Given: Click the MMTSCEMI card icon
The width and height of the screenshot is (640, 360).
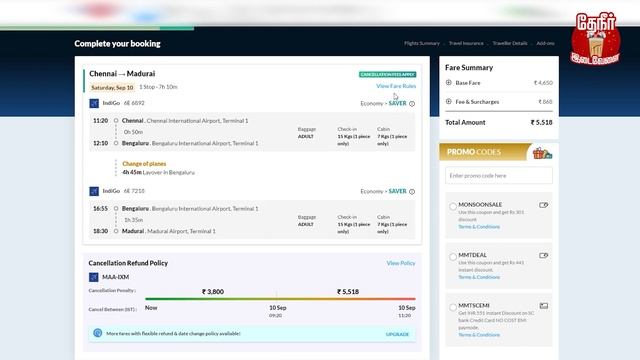Looking at the screenshot, I should pos(544,306).
